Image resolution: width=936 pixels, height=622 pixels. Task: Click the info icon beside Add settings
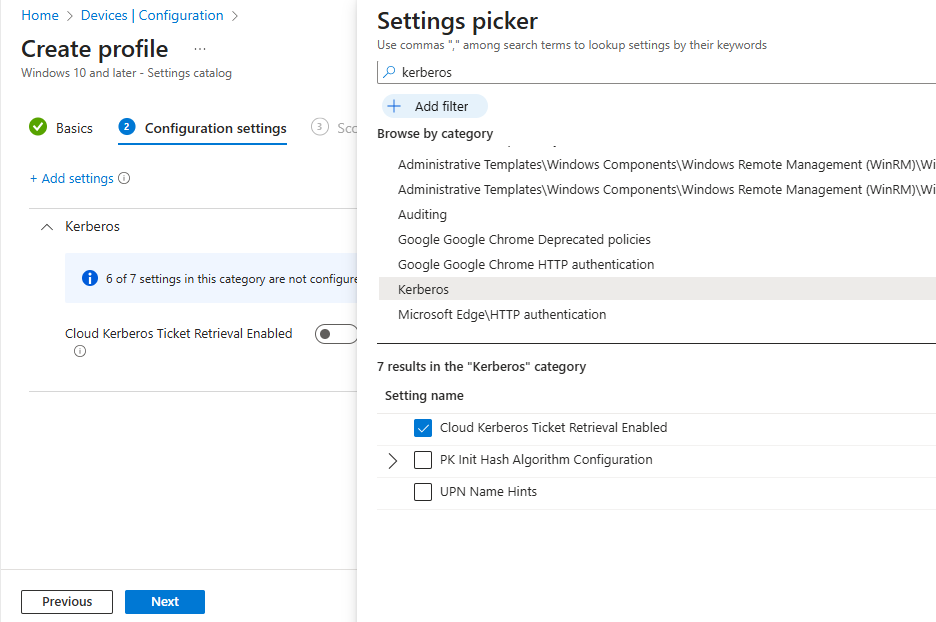[x=124, y=179]
